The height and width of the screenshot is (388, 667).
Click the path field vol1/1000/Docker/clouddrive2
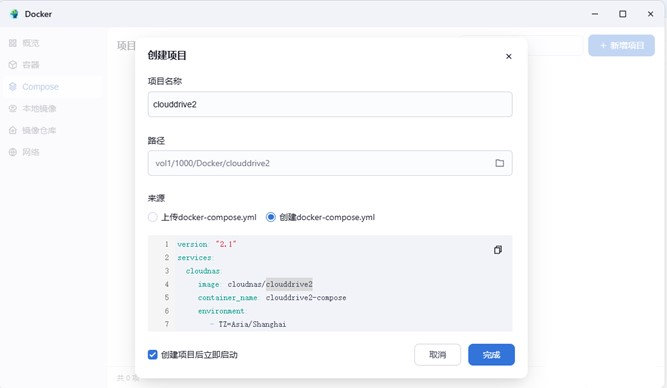[x=330, y=163]
